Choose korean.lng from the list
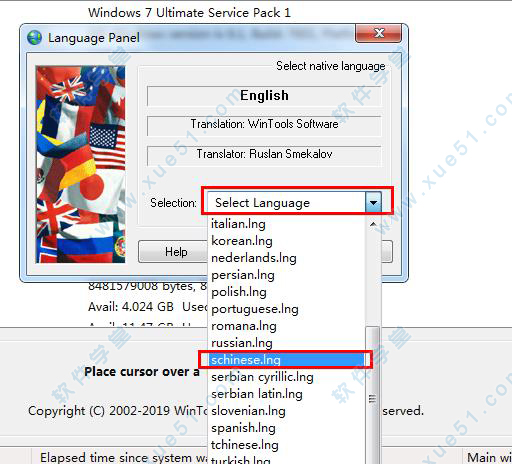 [x=287, y=241]
